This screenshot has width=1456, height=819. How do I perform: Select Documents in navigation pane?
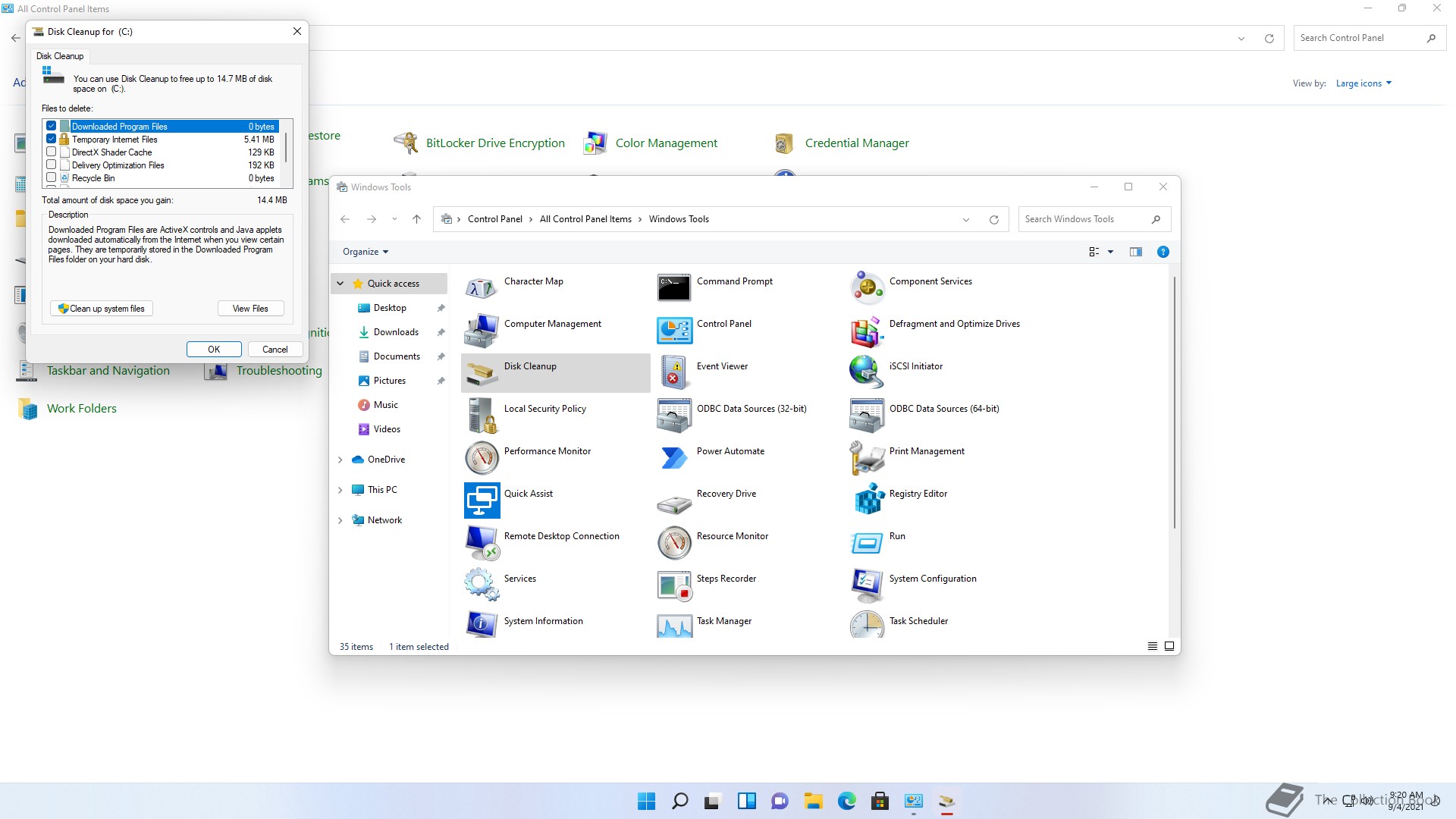[397, 356]
